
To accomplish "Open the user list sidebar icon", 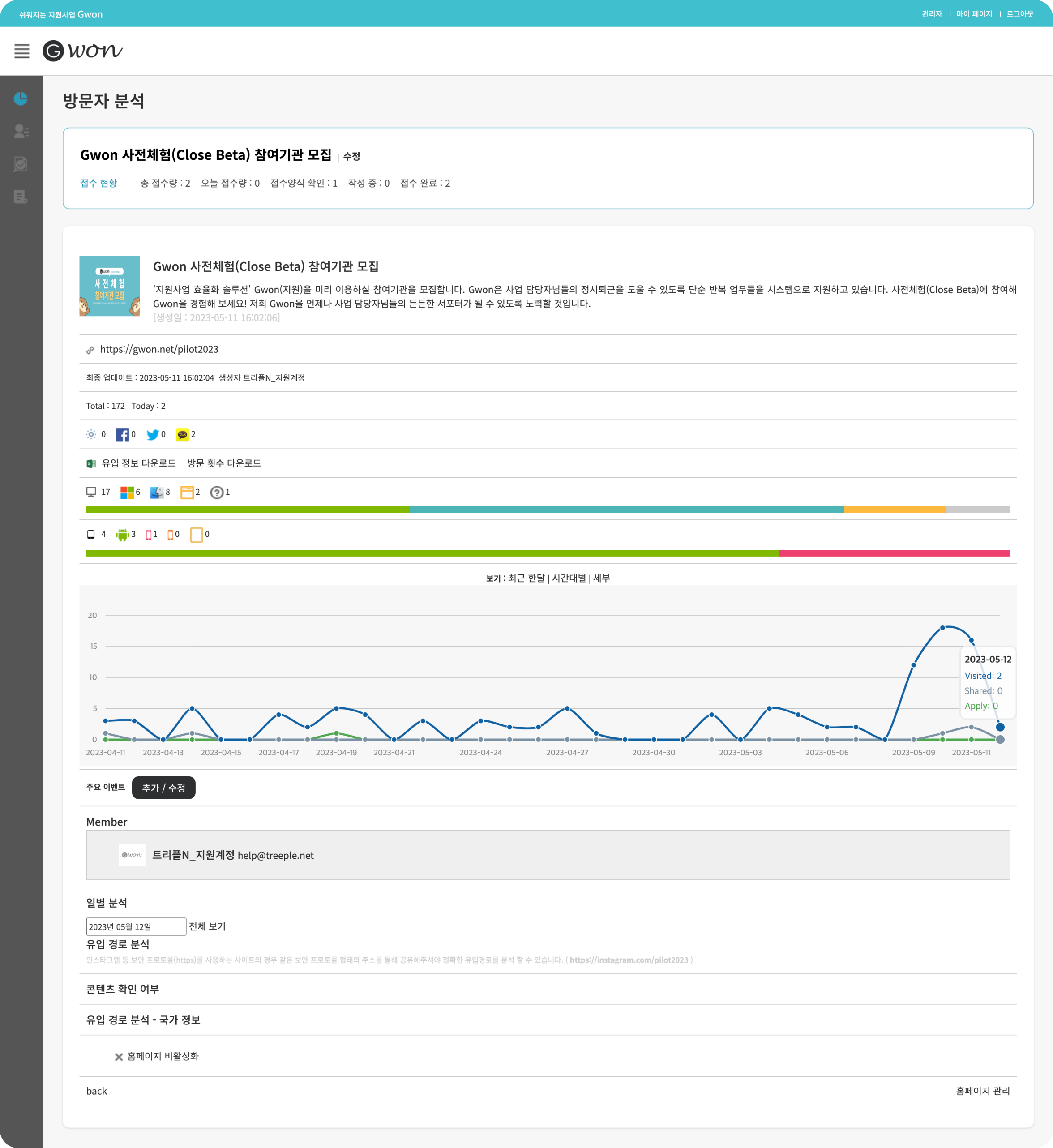I will pos(21,132).
